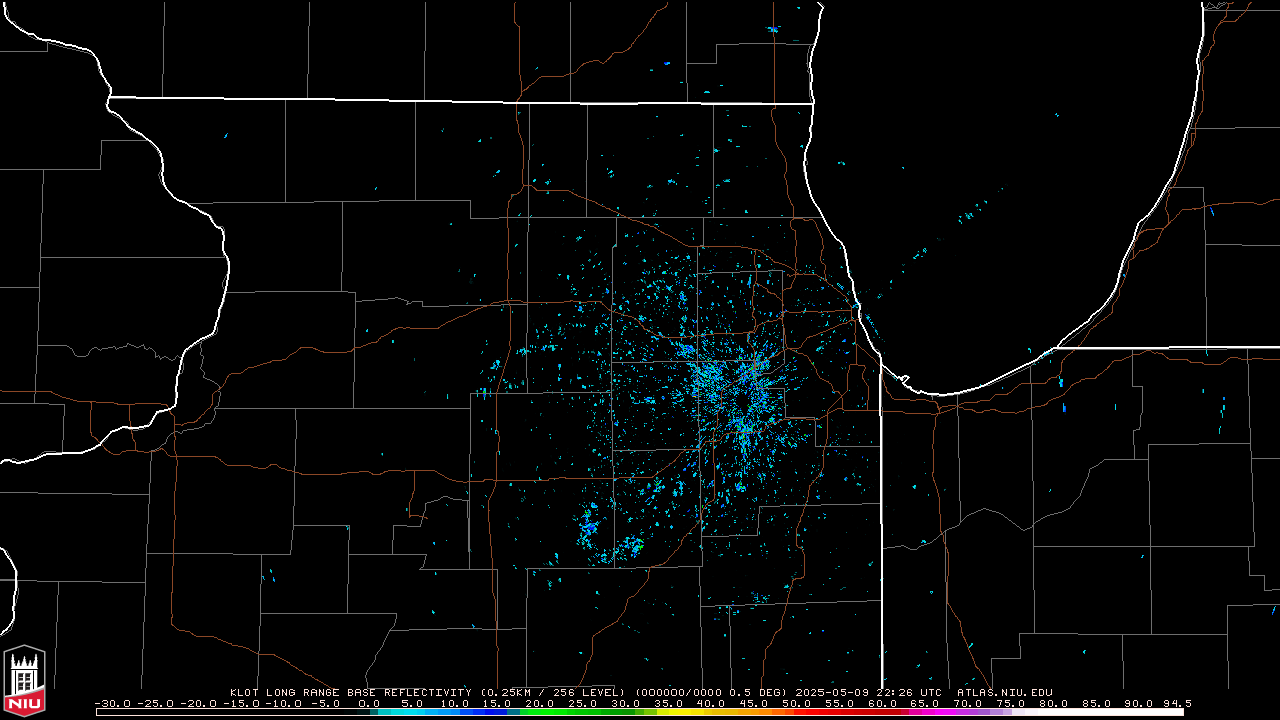Click the KLOT Long Range Base Reflectivity title
This screenshot has width=1280, height=720.
(351, 692)
